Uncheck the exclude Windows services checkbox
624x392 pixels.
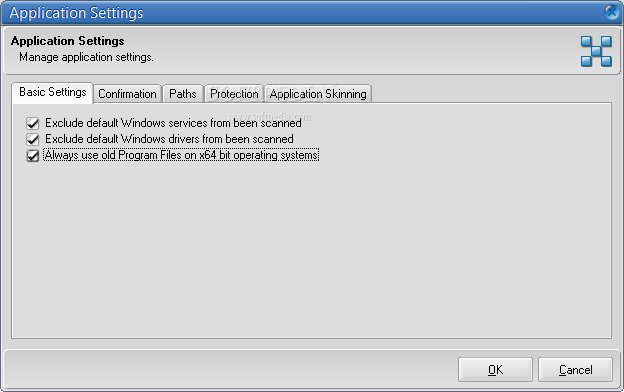tap(33, 123)
